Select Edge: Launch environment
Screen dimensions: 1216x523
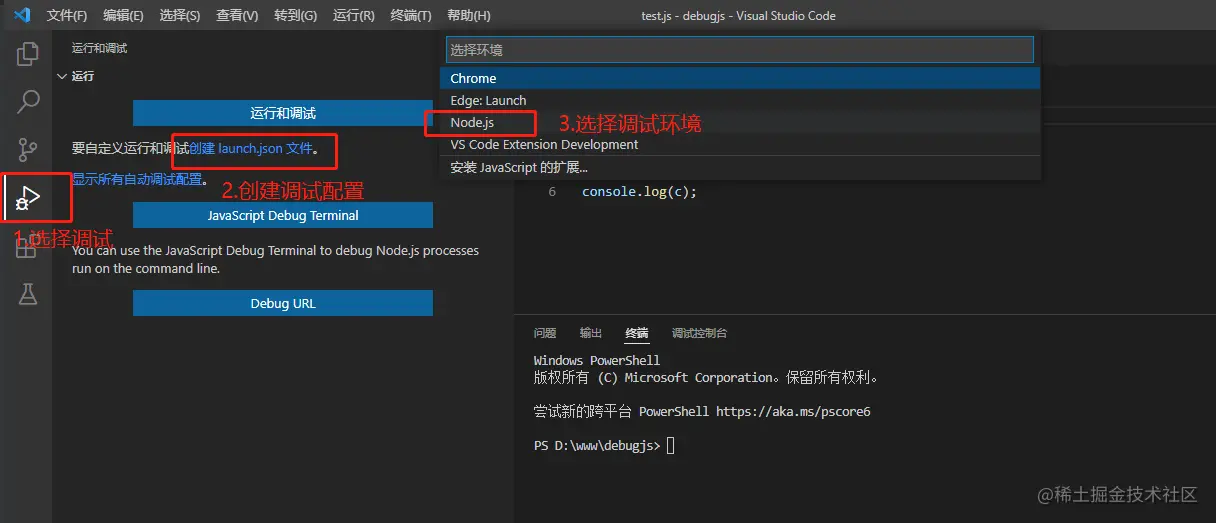[x=740, y=100]
